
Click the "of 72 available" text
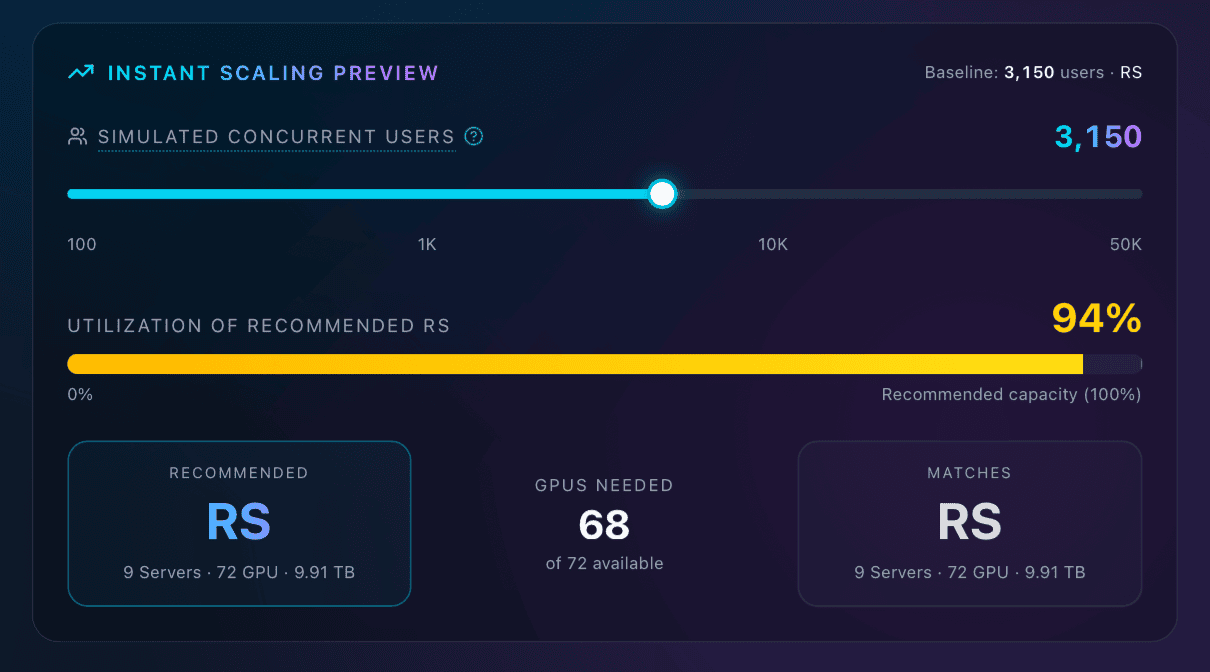[x=604, y=564]
